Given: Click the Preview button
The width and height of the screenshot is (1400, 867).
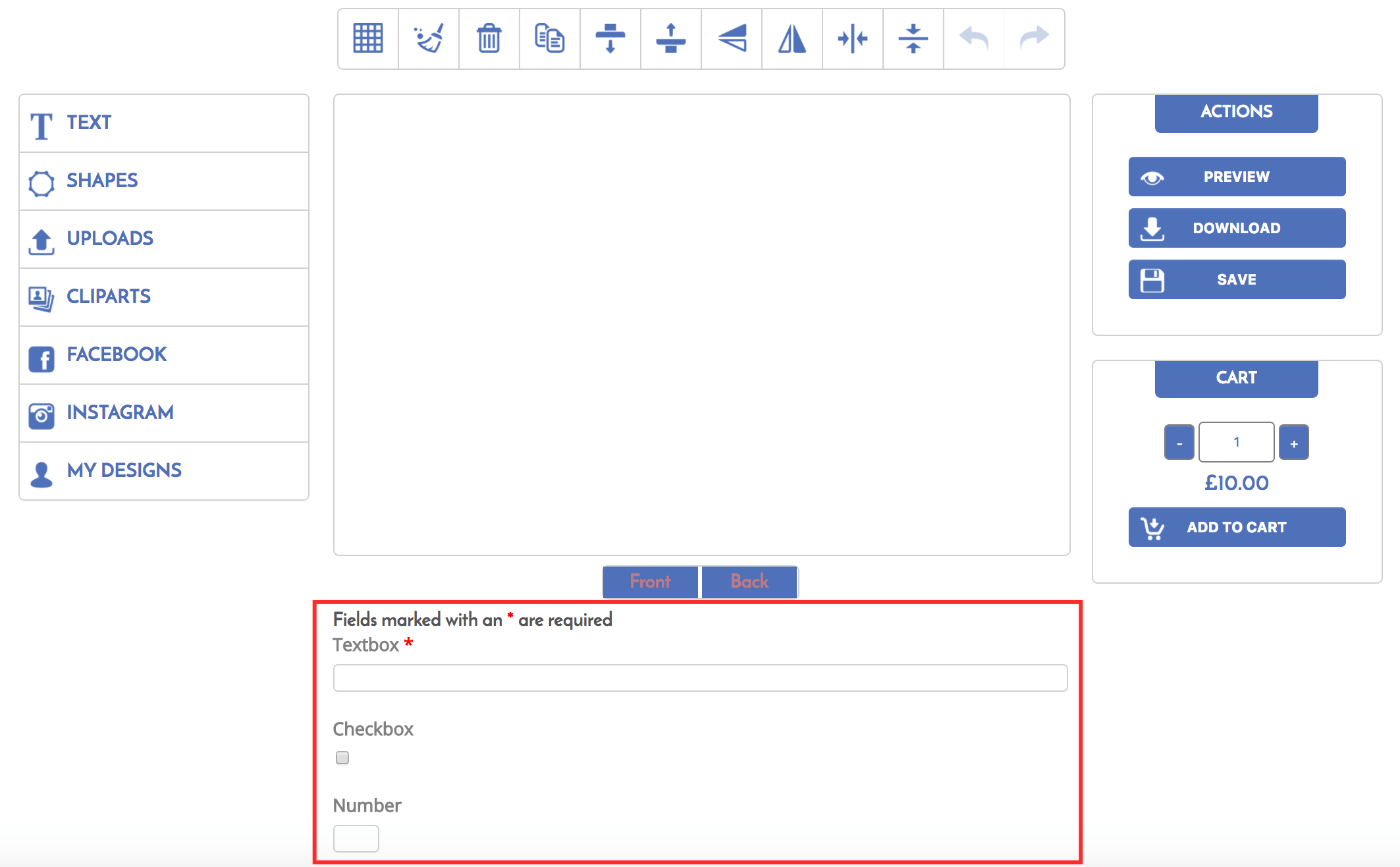Looking at the screenshot, I should point(1237,177).
